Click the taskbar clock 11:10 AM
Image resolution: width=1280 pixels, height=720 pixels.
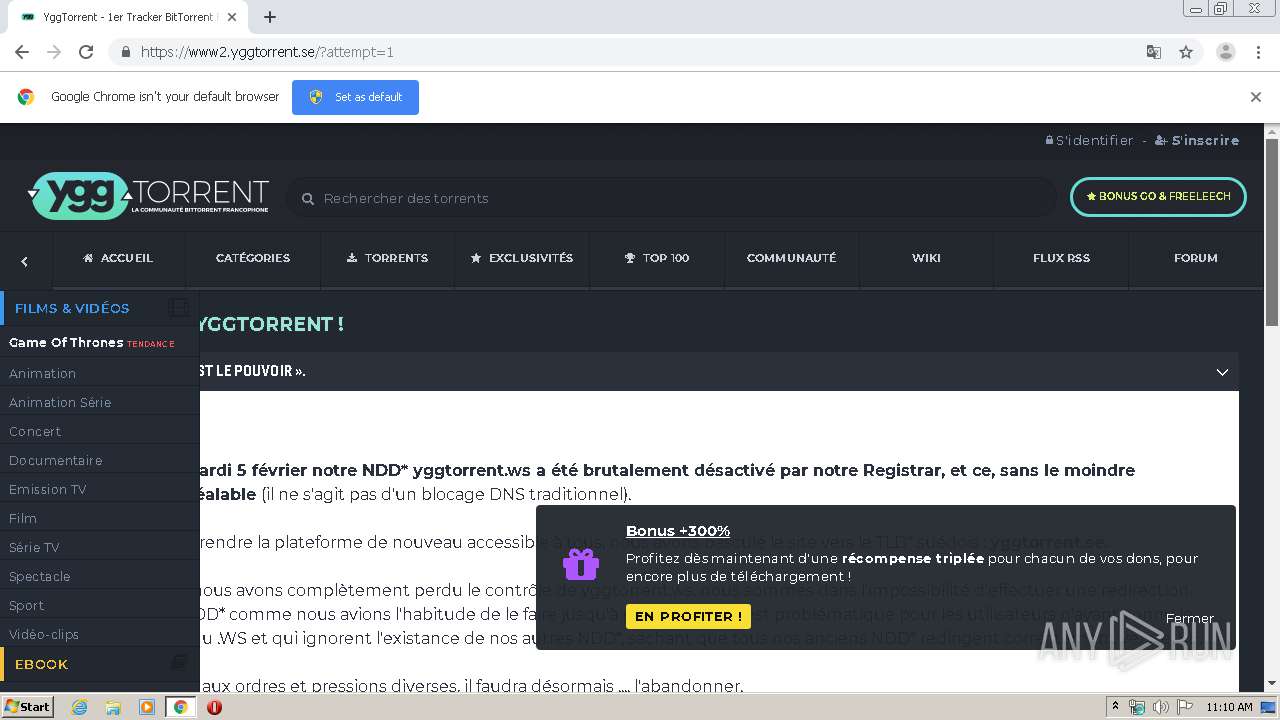tap(1229, 707)
